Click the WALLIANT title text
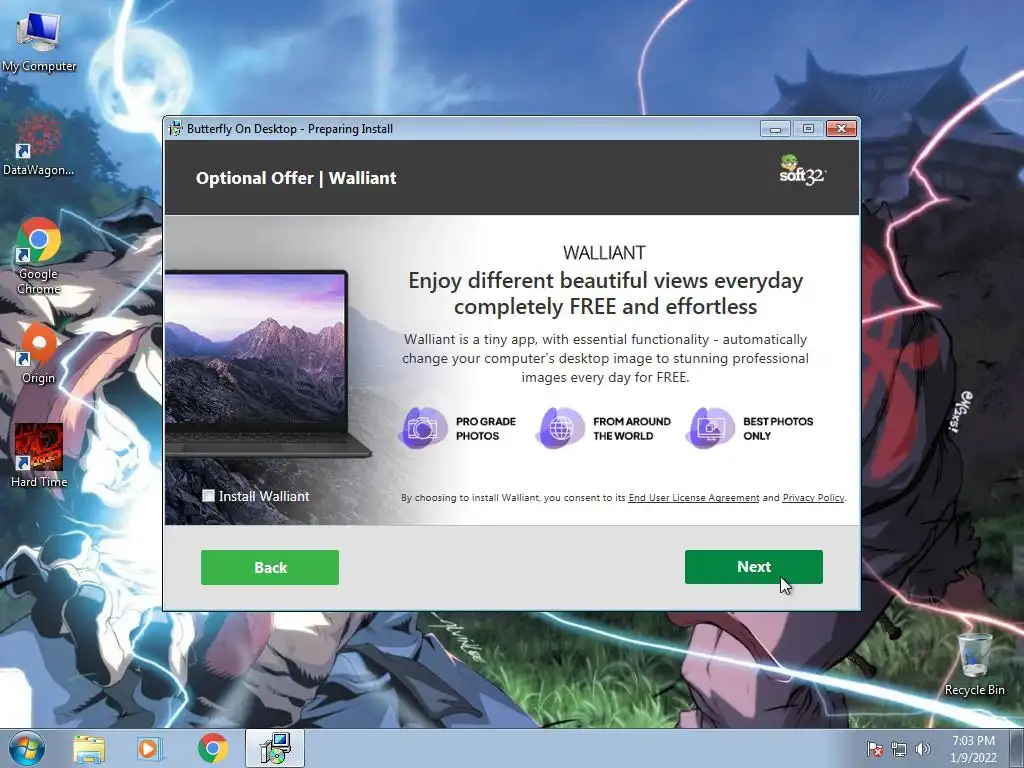 point(604,253)
